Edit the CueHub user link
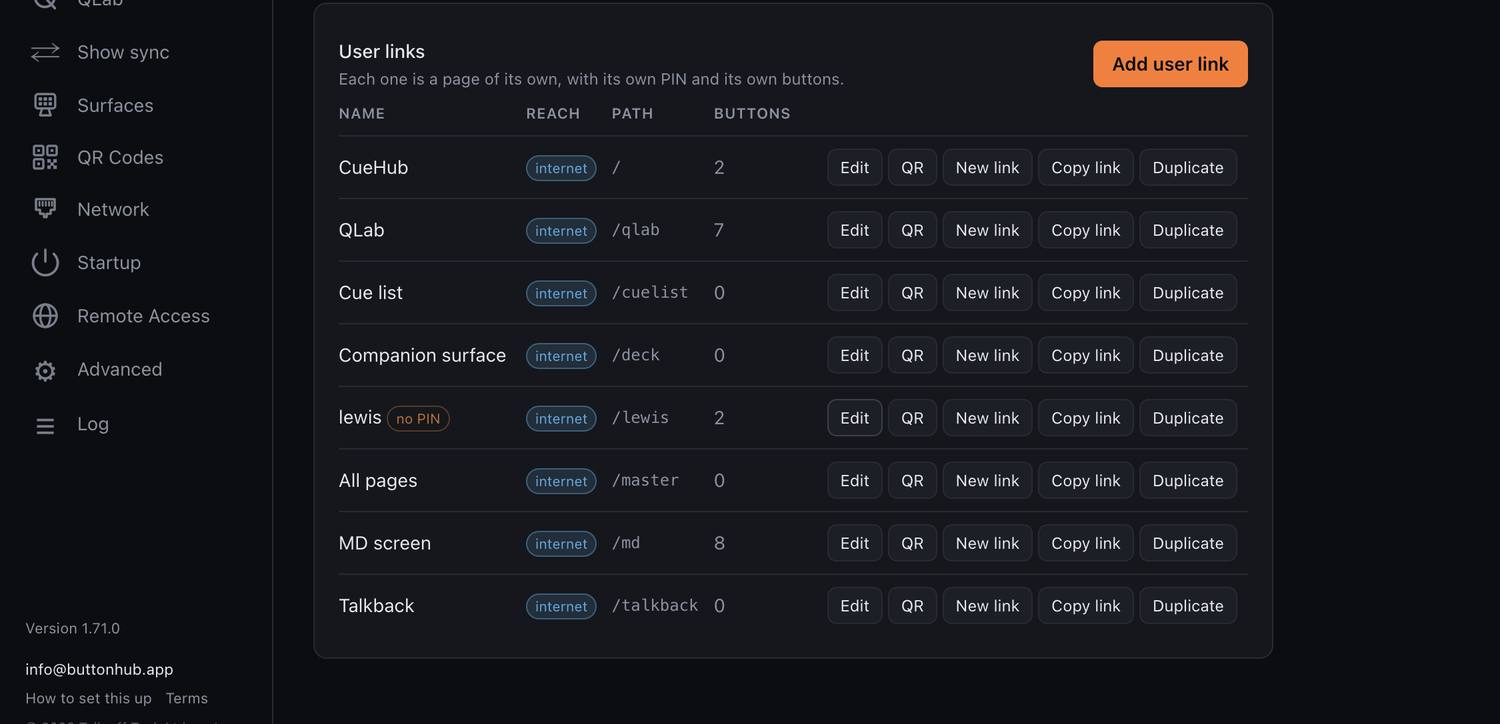 pyautogui.click(x=855, y=167)
